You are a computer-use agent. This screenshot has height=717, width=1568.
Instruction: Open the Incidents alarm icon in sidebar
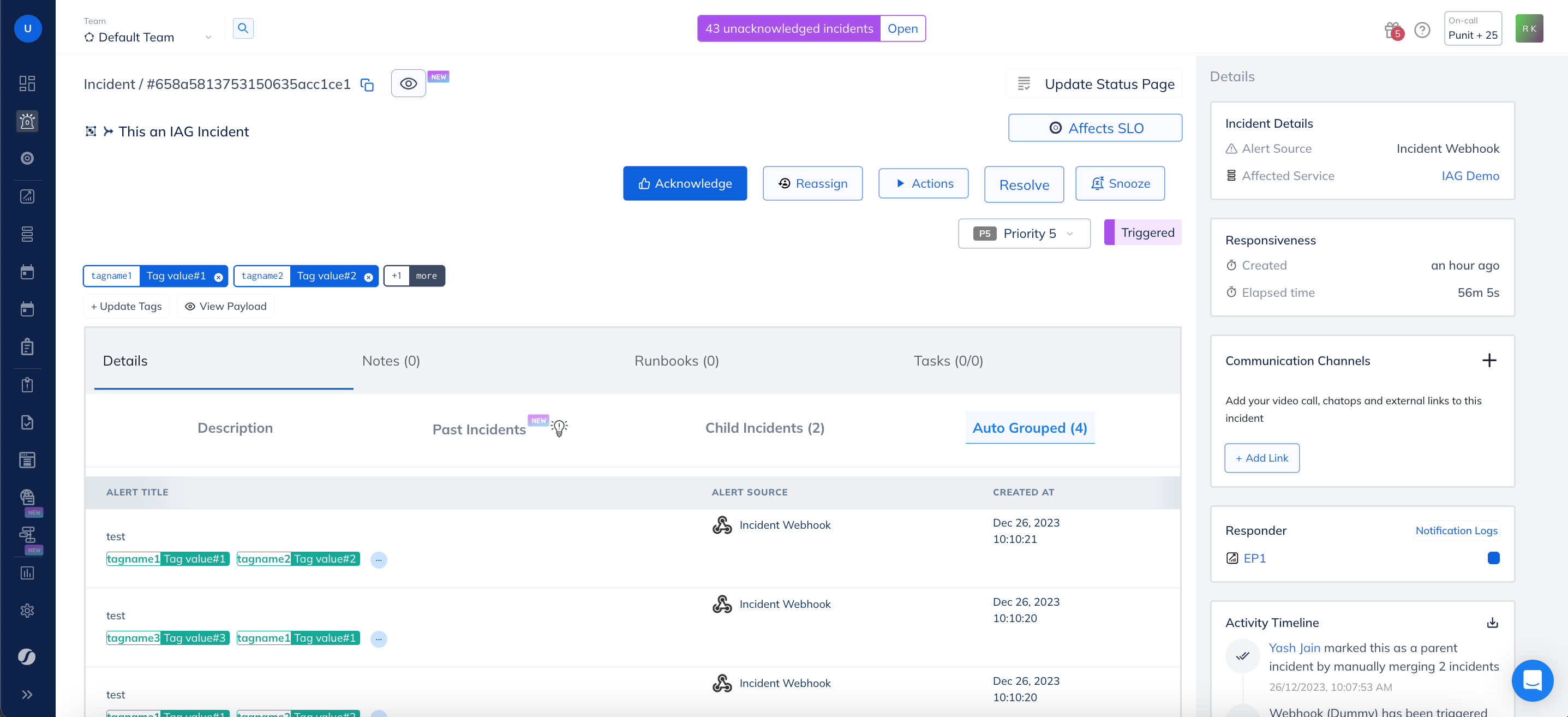pos(27,121)
